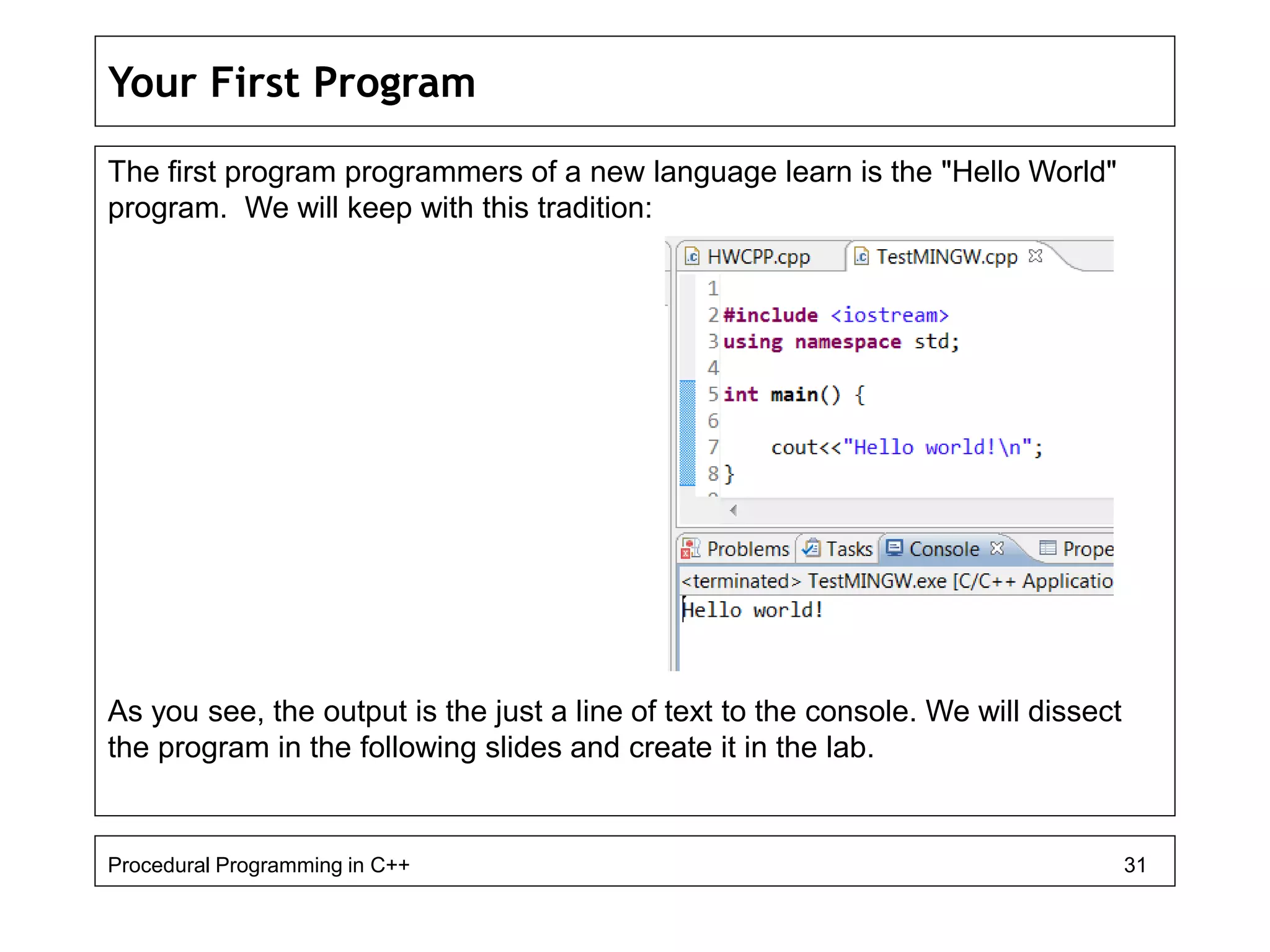Open the Problems view tab
This screenshot has height=952, width=1270.
(736, 549)
